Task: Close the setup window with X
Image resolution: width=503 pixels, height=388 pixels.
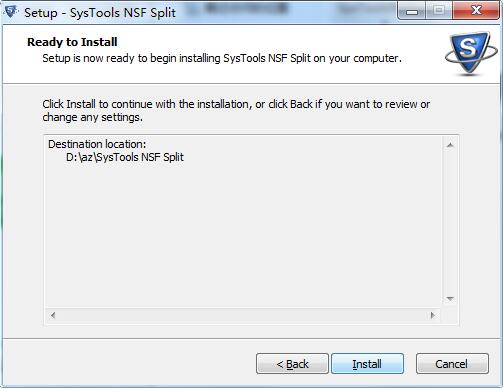Action: tap(476, 11)
